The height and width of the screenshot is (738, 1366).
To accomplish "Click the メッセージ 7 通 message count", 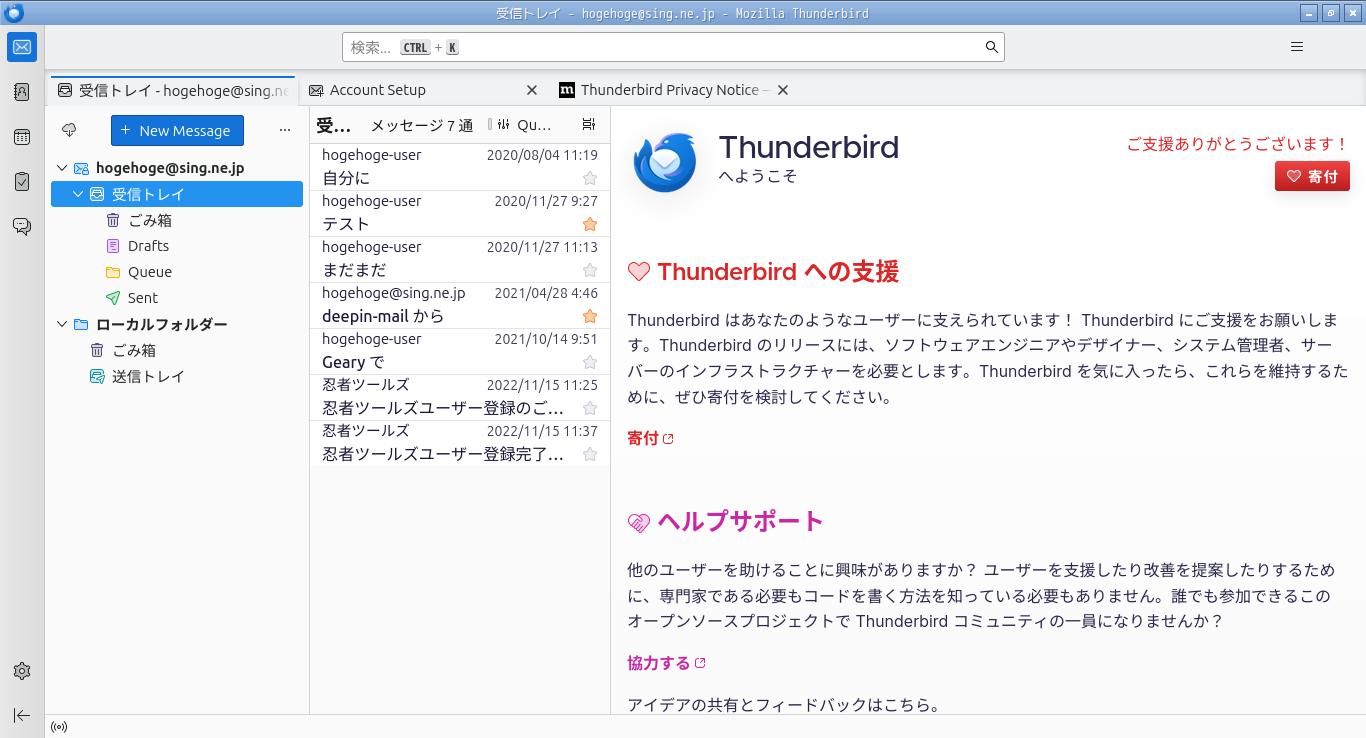I will 422,125.
